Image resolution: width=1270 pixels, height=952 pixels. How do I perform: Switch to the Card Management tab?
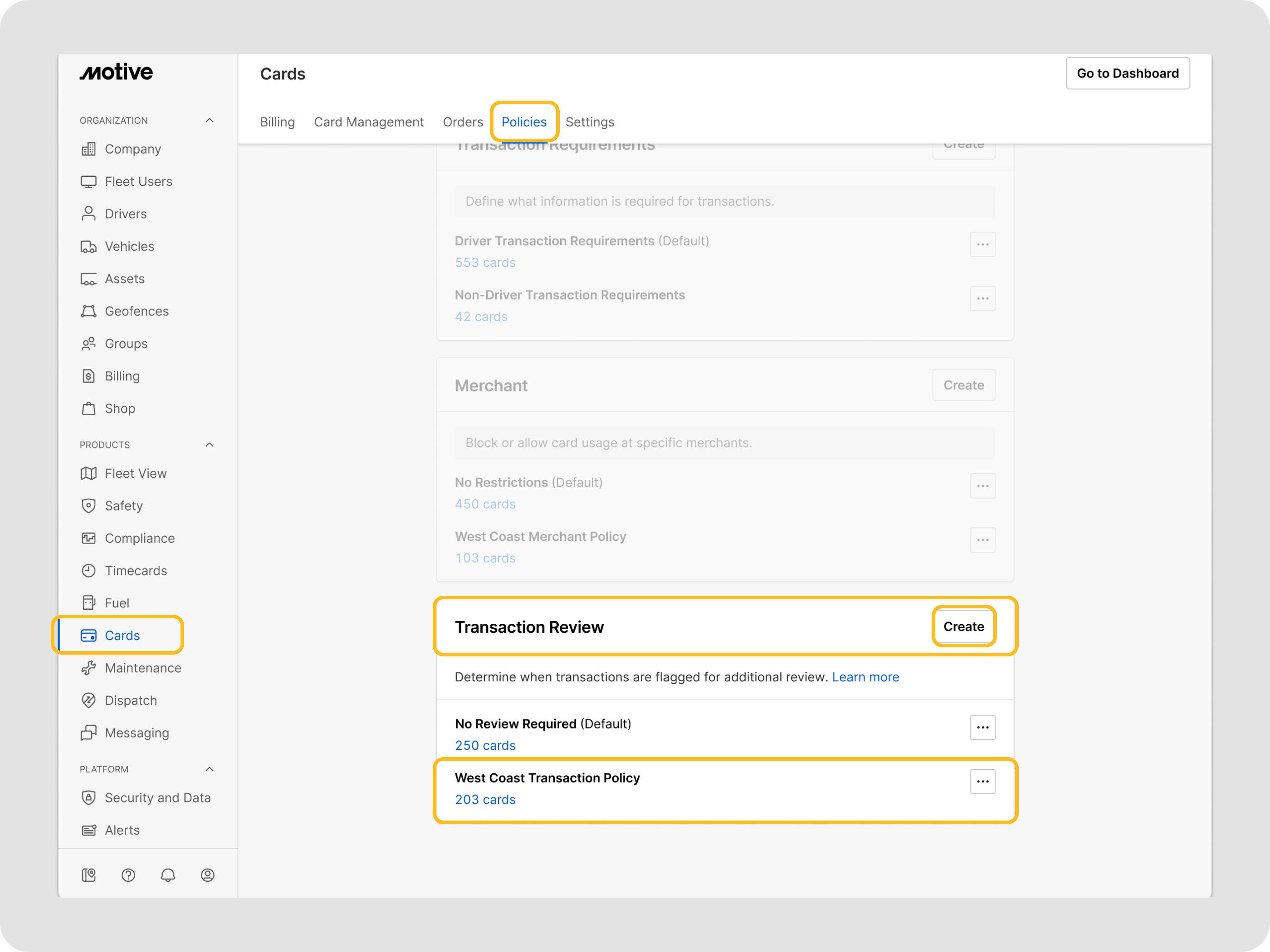369,121
